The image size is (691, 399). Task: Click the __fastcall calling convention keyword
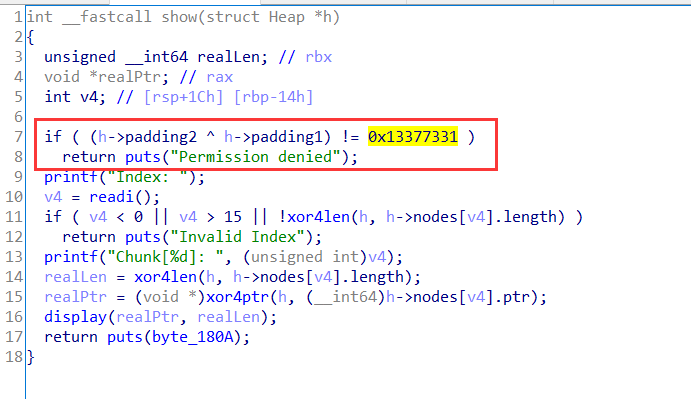click(x=107, y=17)
